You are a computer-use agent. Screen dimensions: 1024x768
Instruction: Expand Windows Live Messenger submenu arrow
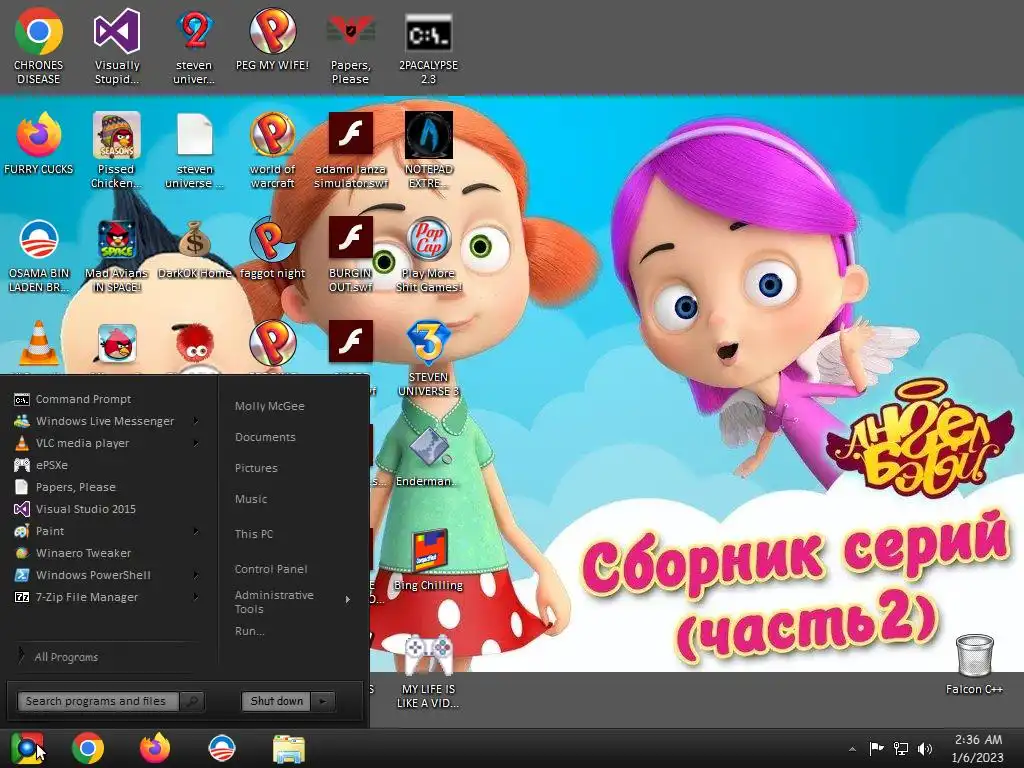tap(195, 421)
